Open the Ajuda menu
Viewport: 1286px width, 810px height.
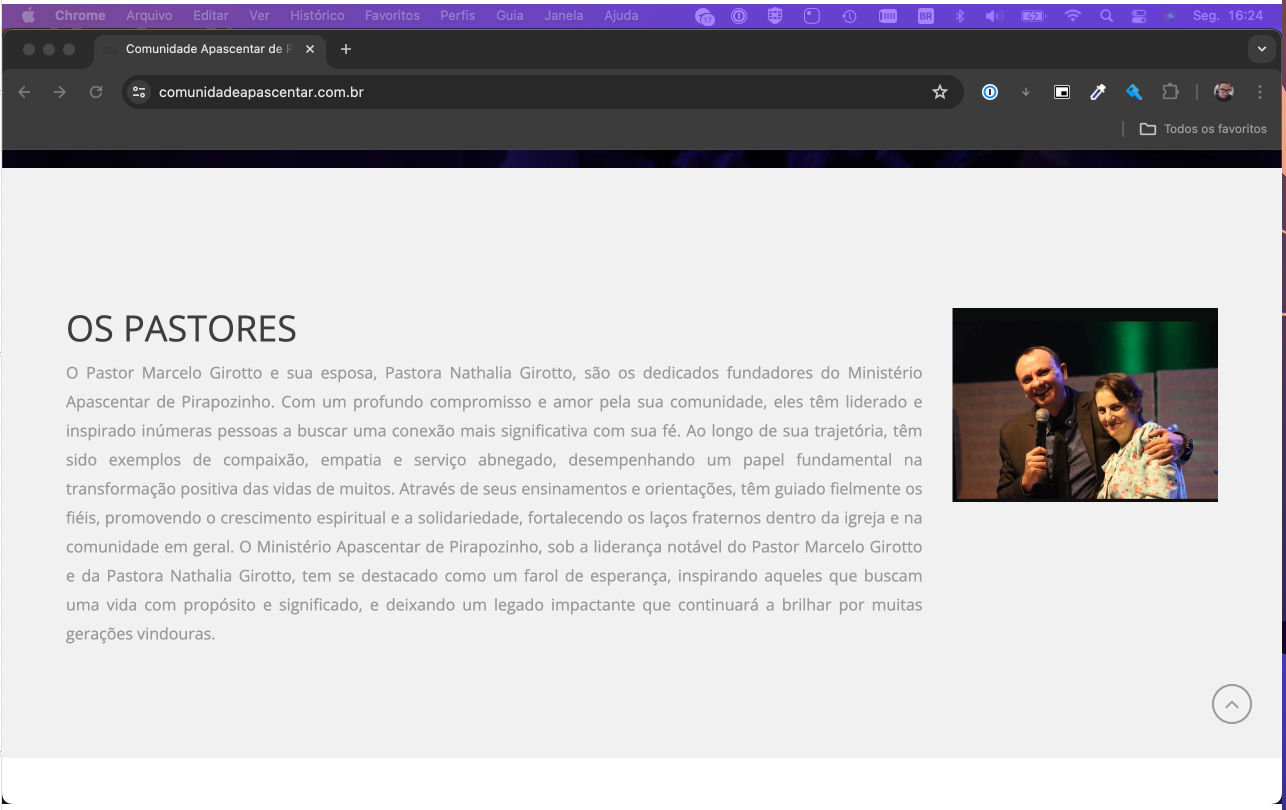click(x=621, y=15)
